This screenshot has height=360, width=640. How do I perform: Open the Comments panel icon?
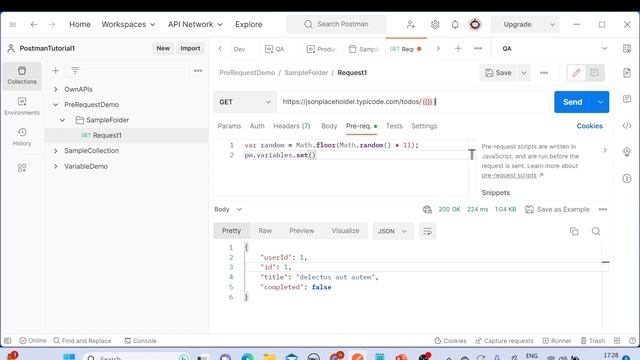[x=627, y=99]
